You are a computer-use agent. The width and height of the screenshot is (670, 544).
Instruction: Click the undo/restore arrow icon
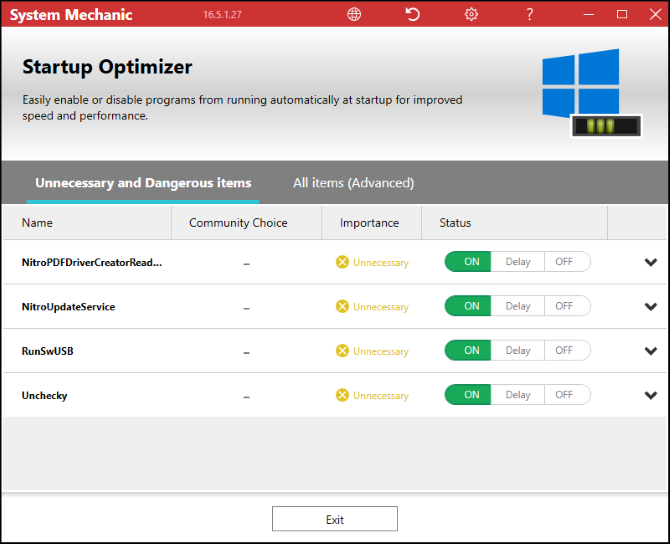coord(412,14)
